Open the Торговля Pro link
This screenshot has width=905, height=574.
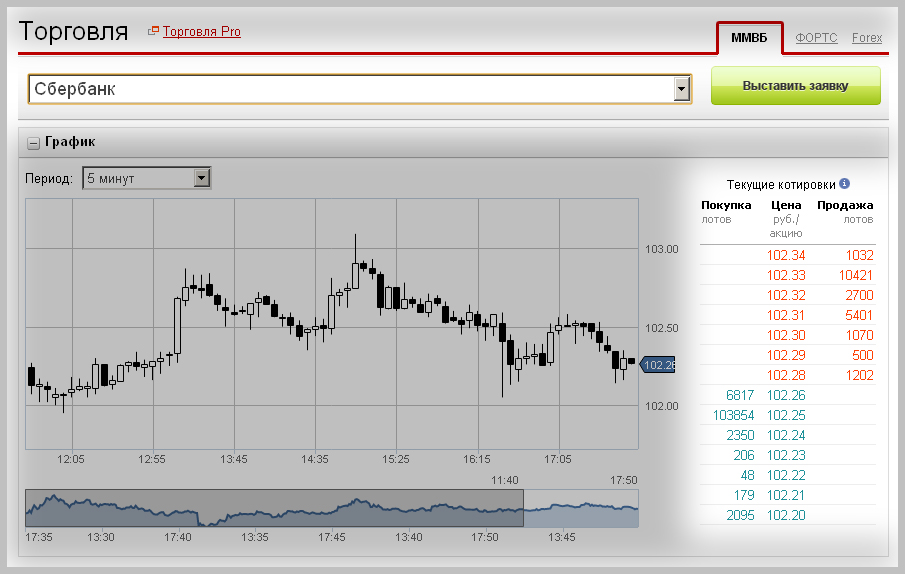coord(201,32)
